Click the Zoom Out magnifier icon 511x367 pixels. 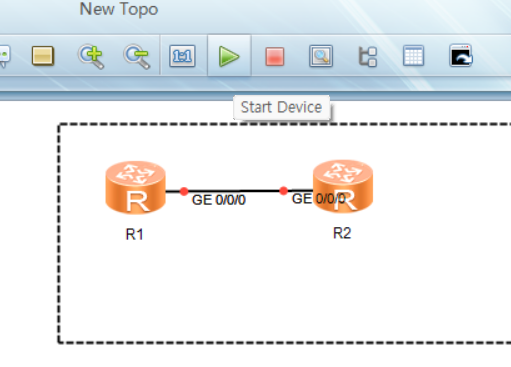coord(137,56)
